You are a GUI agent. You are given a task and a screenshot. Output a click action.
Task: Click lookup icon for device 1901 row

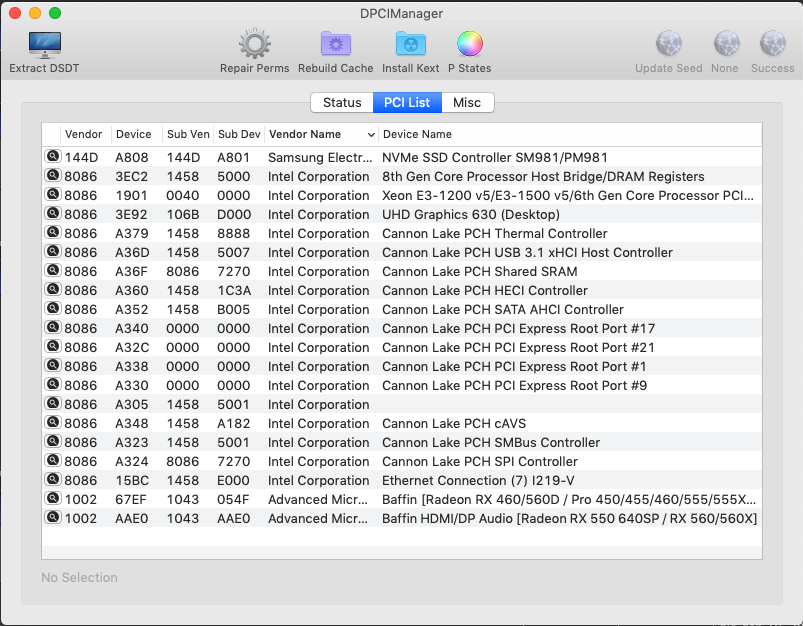[x=53, y=194]
